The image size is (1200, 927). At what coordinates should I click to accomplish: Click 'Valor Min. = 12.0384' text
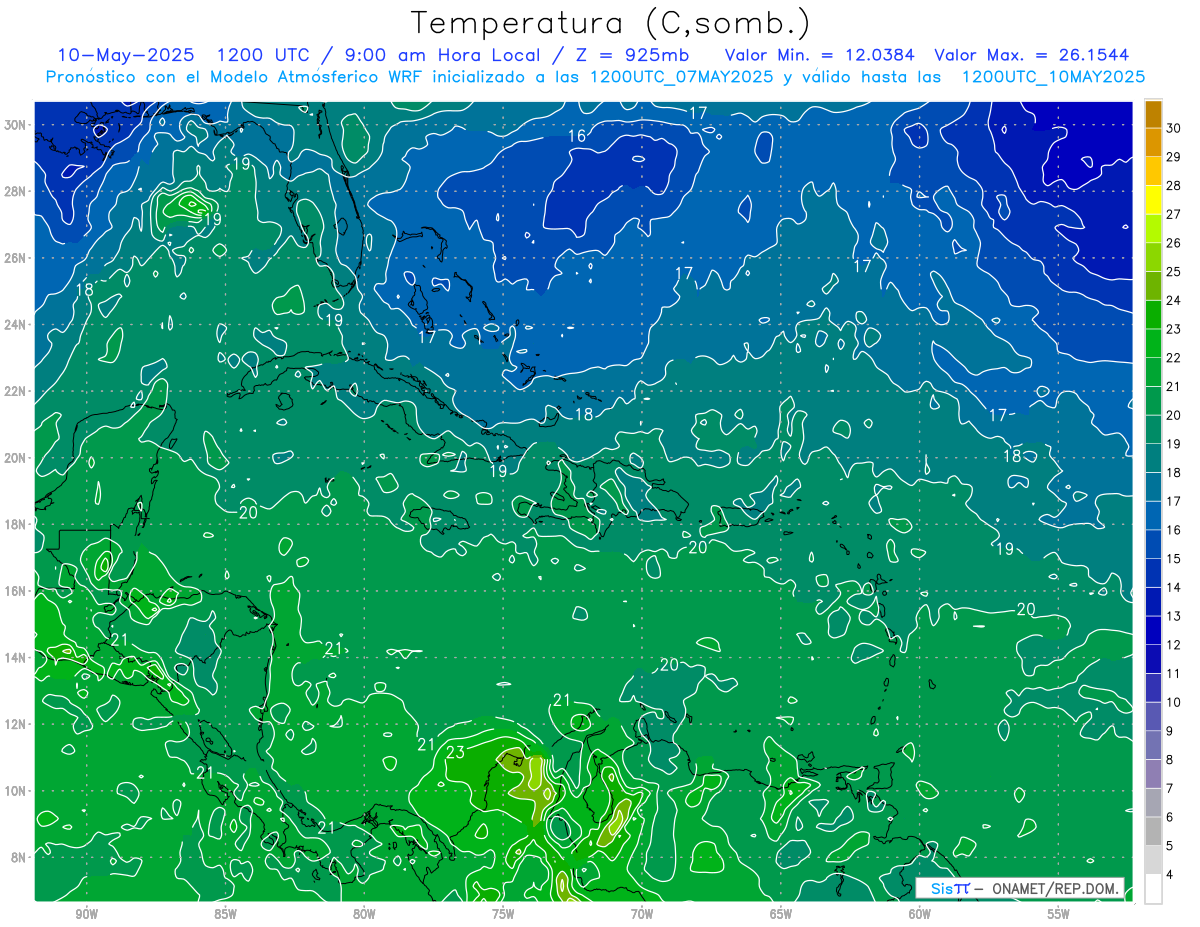820,54
